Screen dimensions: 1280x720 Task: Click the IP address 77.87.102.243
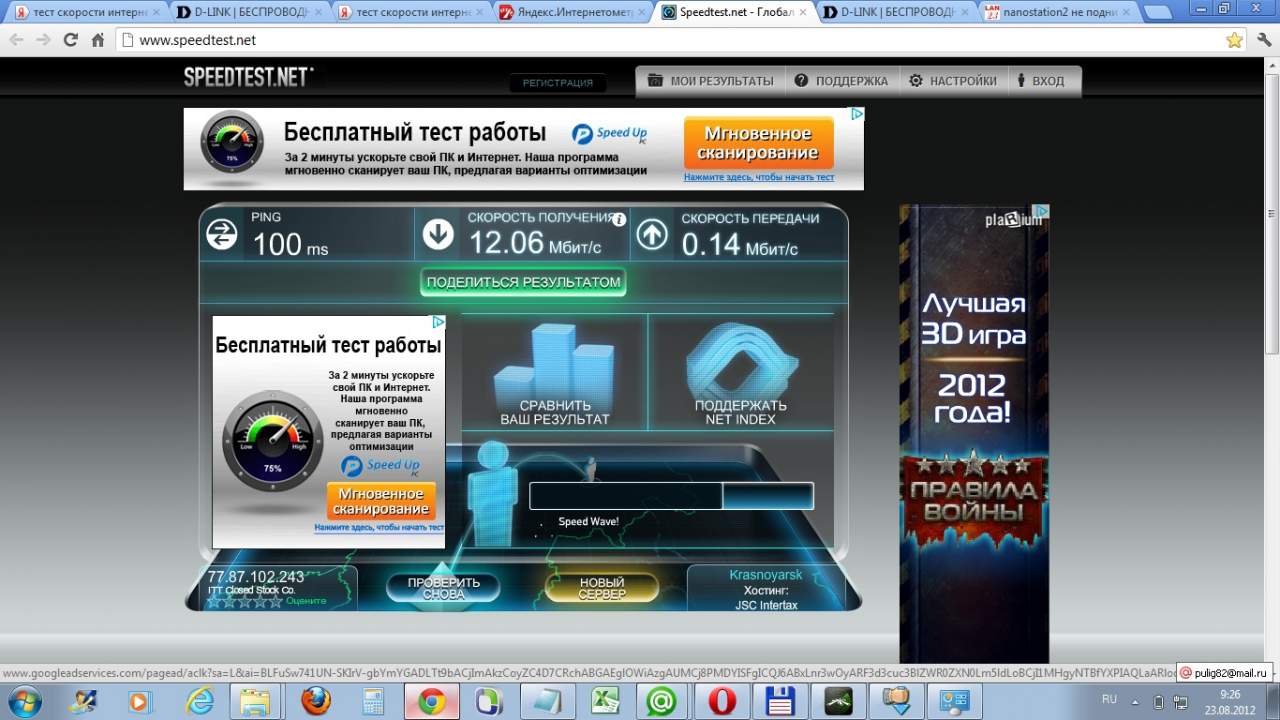click(x=256, y=577)
